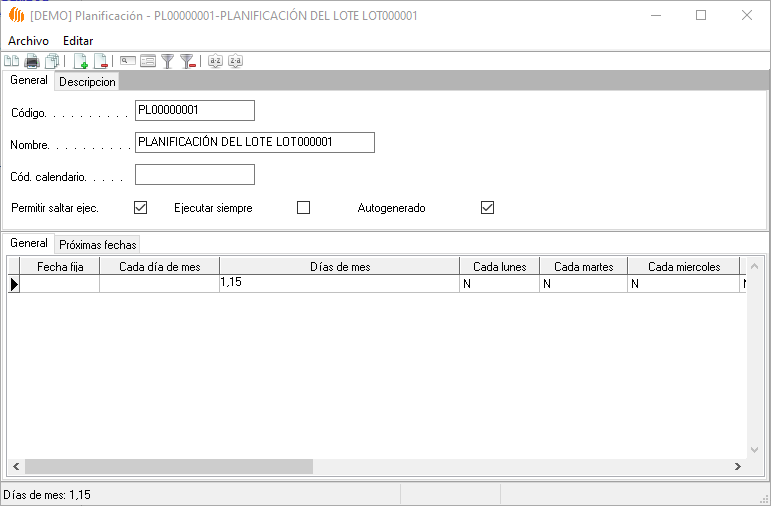Click the Días de mes column header
This screenshot has width=771, height=506.
(340, 267)
